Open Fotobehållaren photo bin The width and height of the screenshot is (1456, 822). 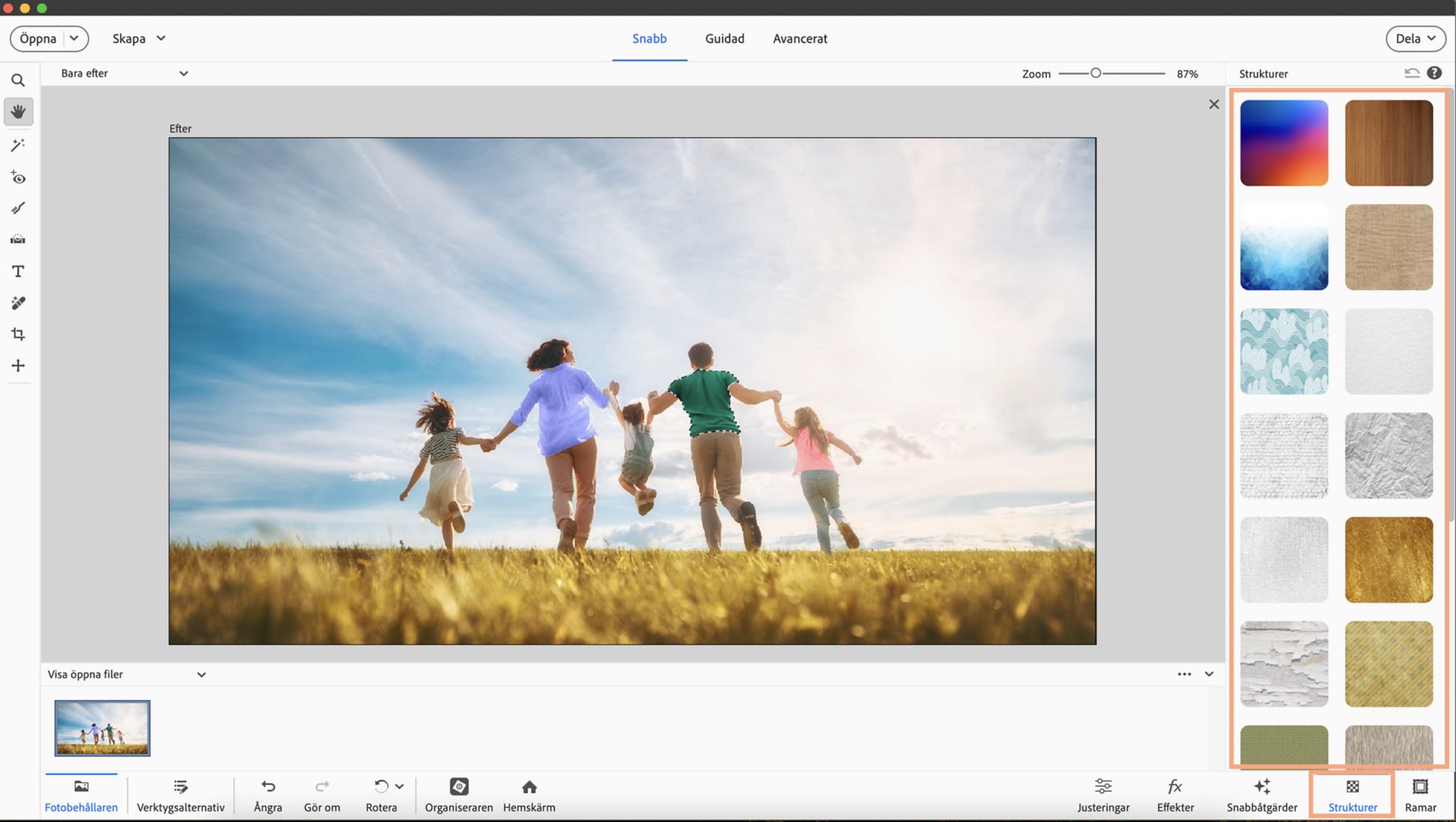[x=81, y=795]
